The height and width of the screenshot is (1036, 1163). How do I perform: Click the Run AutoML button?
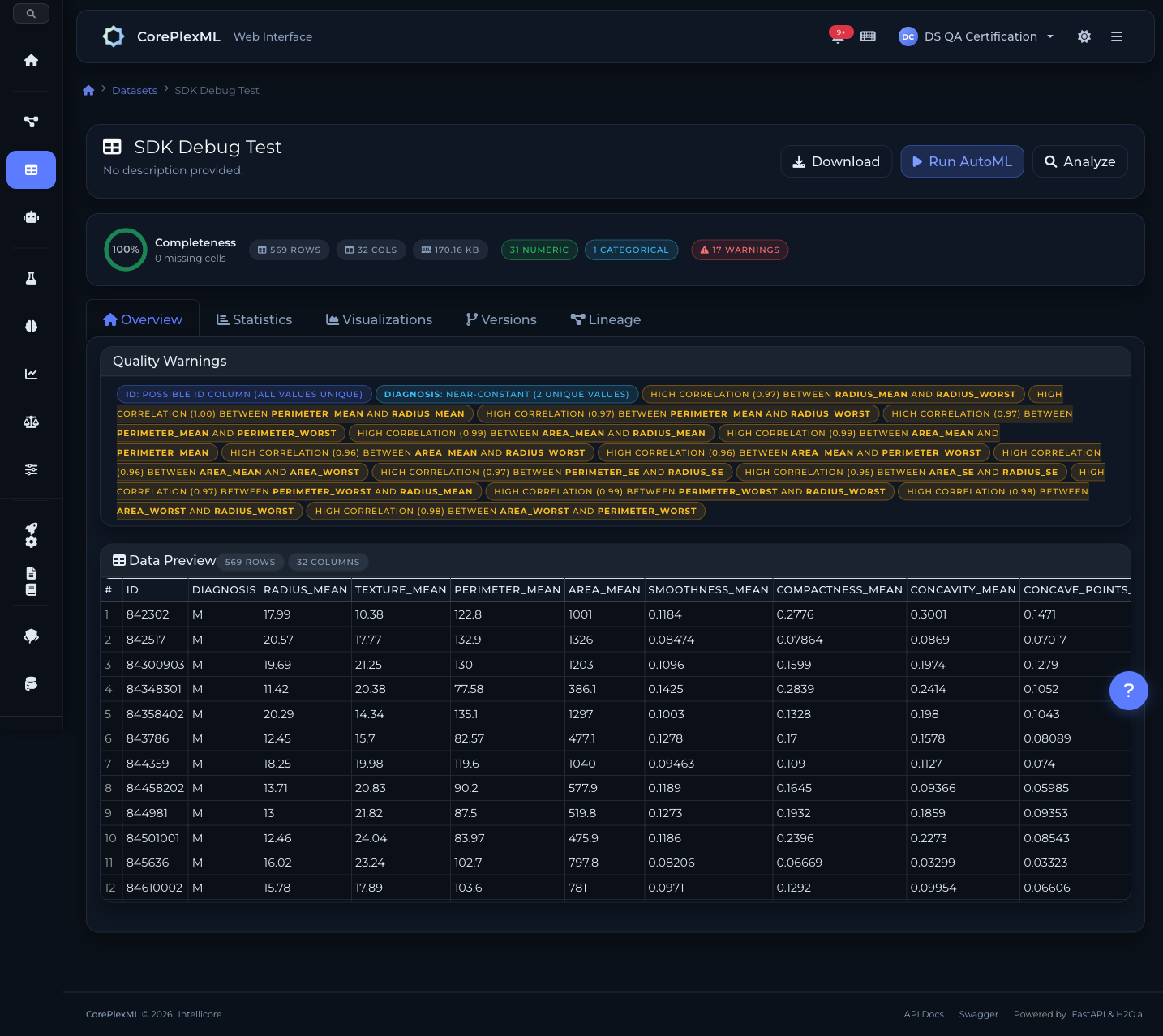click(x=962, y=161)
